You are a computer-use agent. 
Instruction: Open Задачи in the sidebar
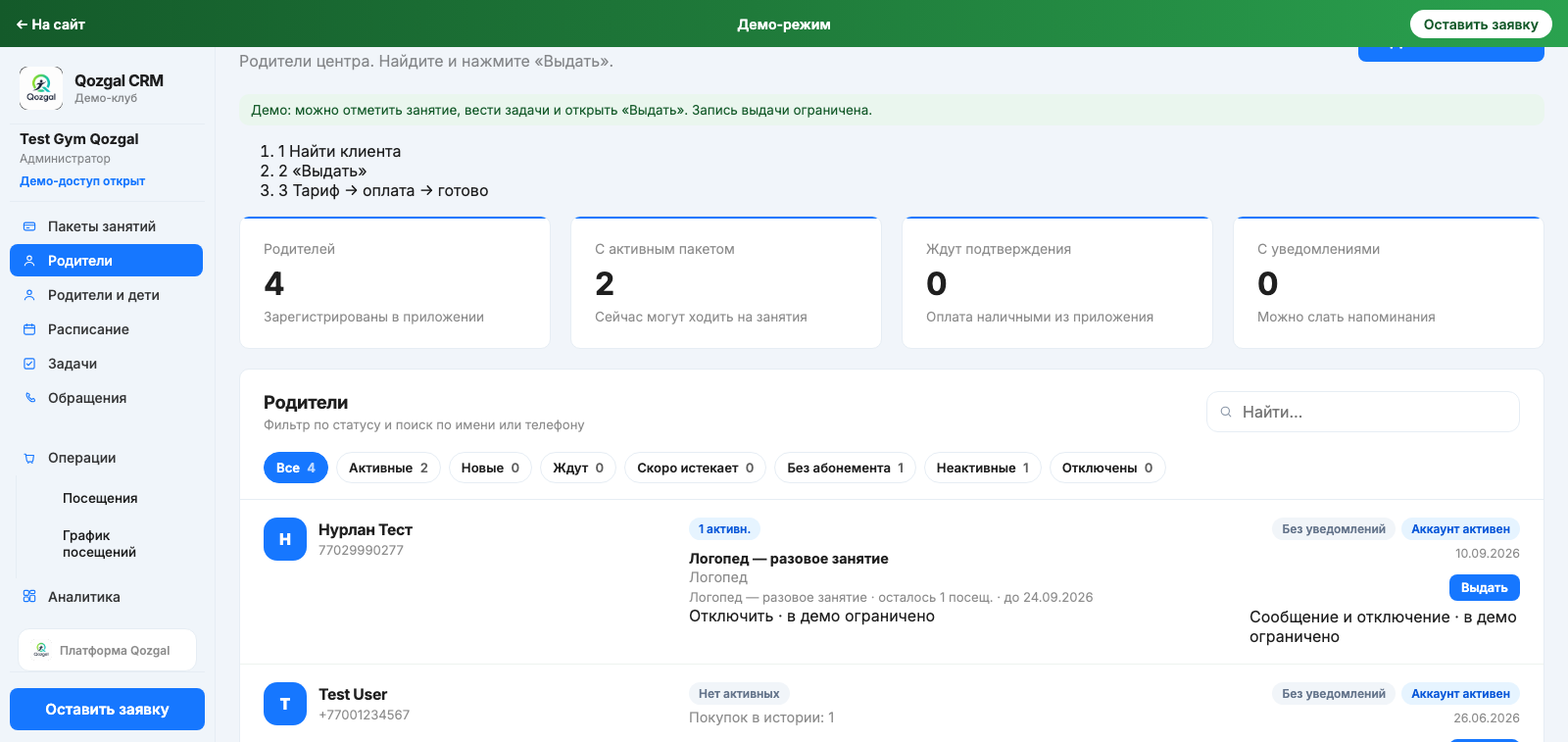106,364
